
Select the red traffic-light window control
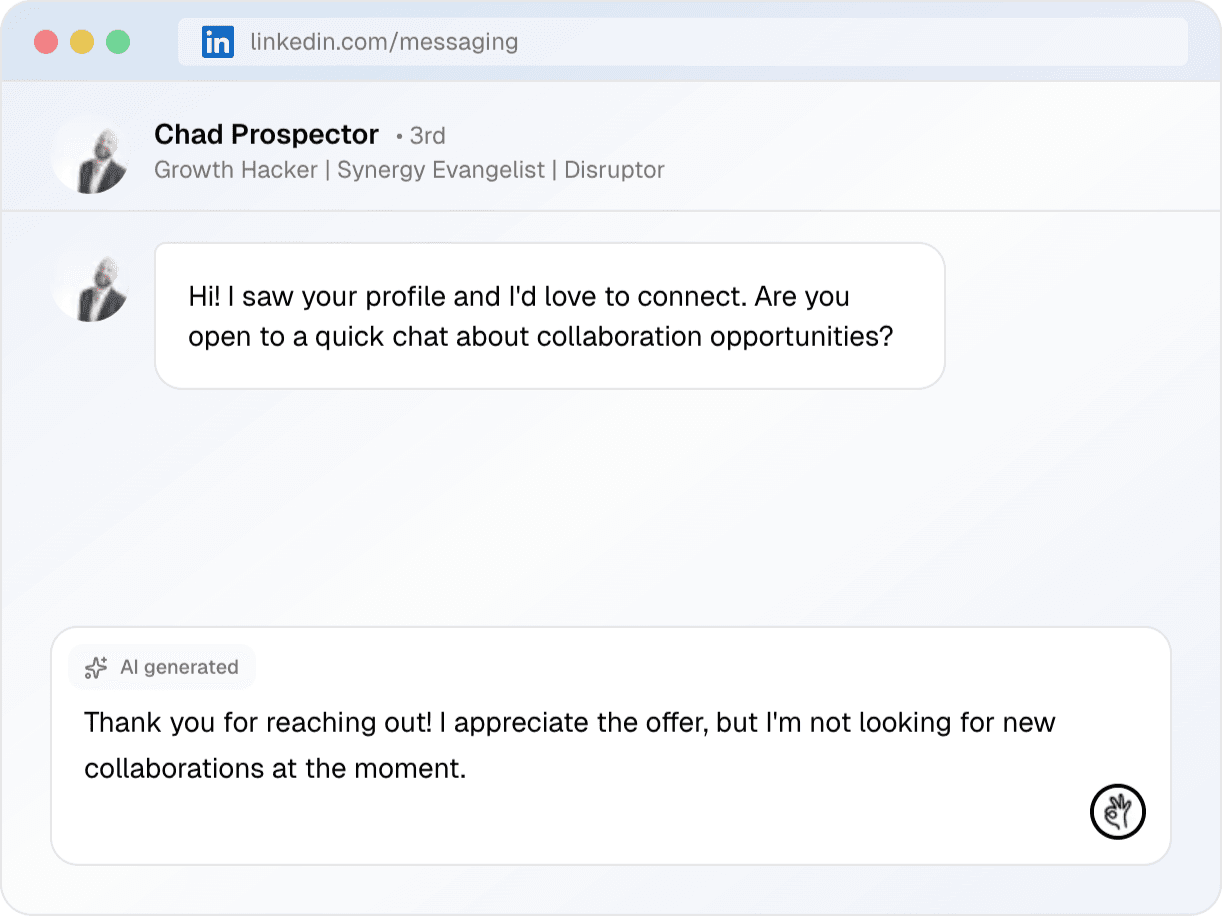coord(46,42)
